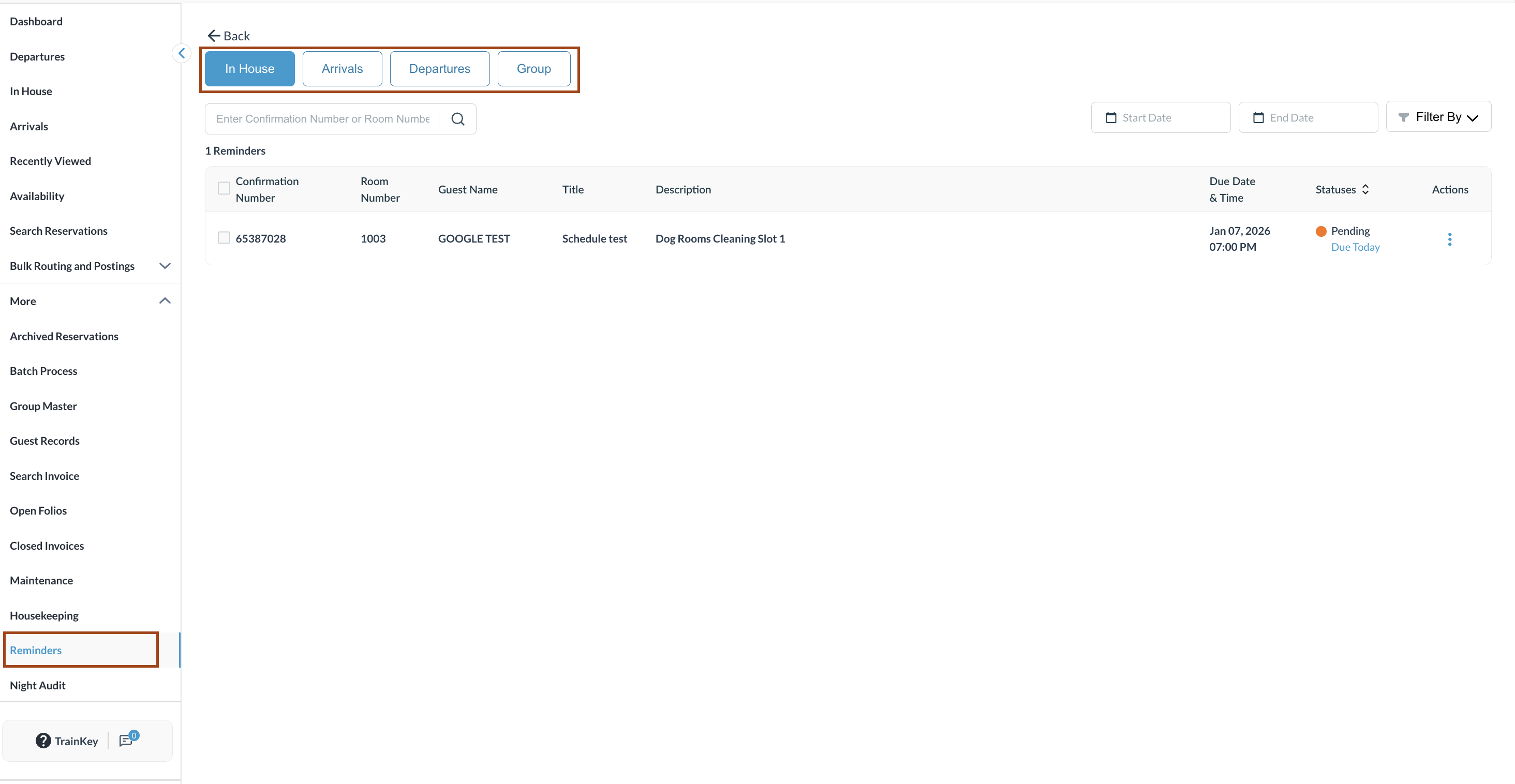
Task: Click the Due Today status link
Action: tap(1355, 247)
